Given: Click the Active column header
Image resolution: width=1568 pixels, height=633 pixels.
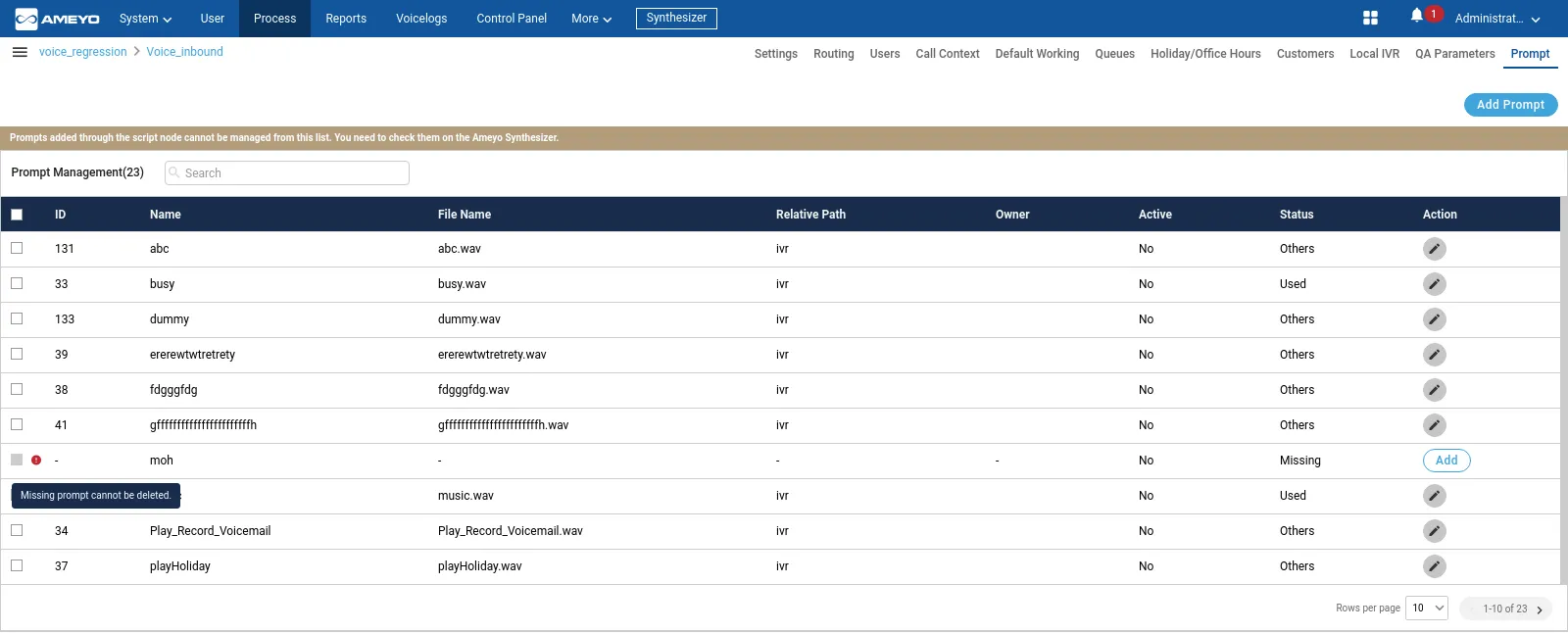Looking at the screenshot, I should click(x=1155, y=215).
